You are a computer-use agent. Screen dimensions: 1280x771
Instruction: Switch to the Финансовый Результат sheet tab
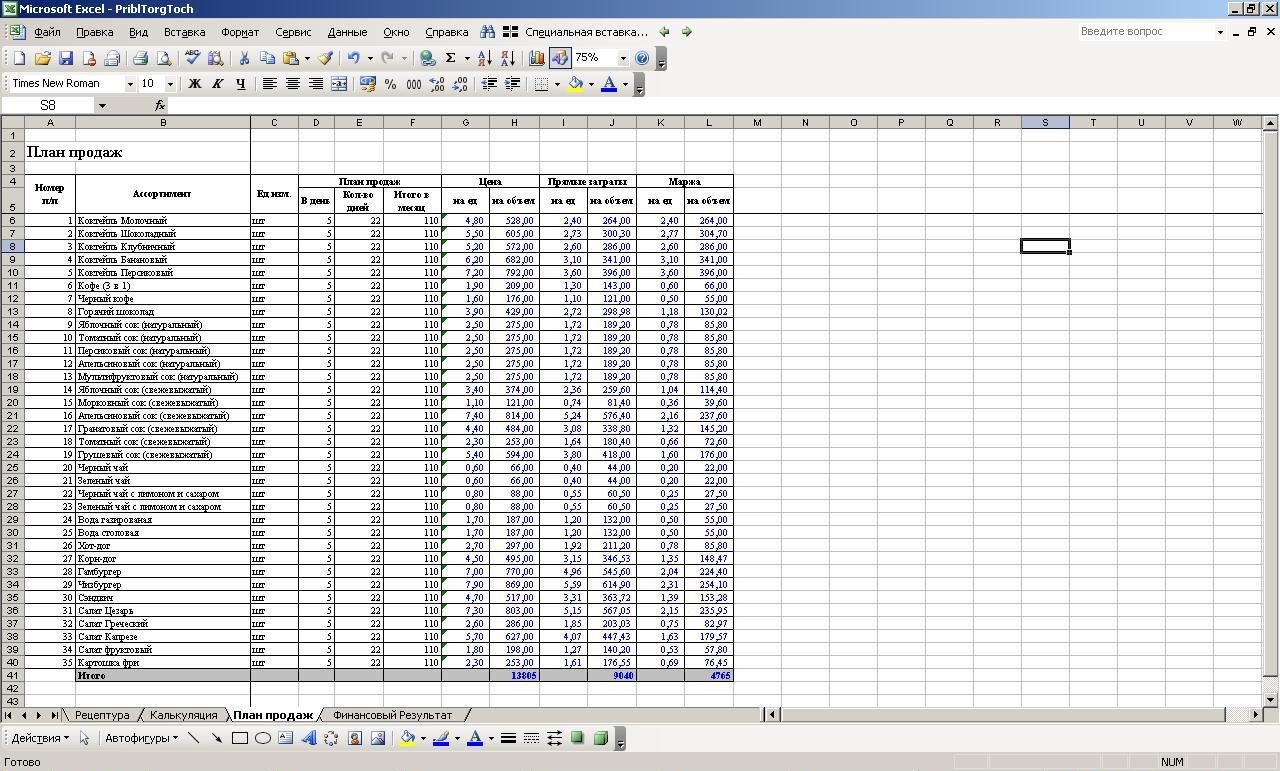pos(392,715)
